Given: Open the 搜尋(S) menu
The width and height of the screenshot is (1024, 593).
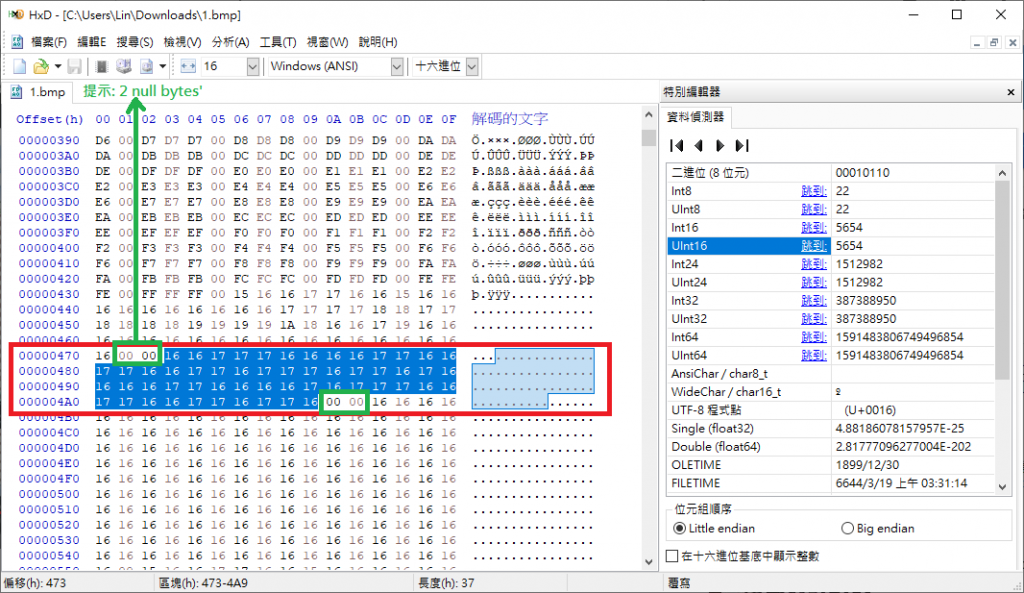Looking at the screenshot, I should click(135, 42).
